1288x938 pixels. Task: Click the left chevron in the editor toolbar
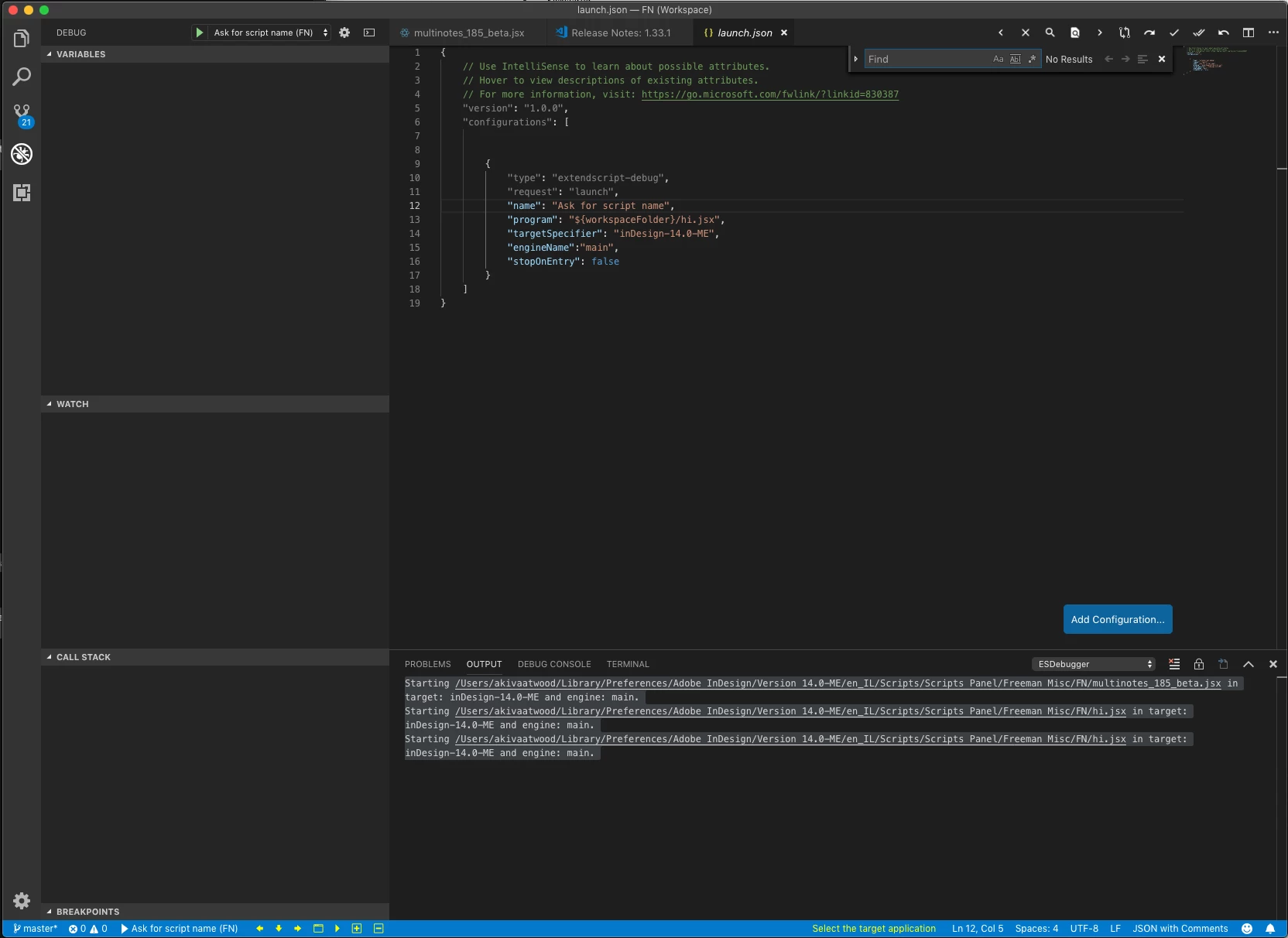coord(1001,33)
